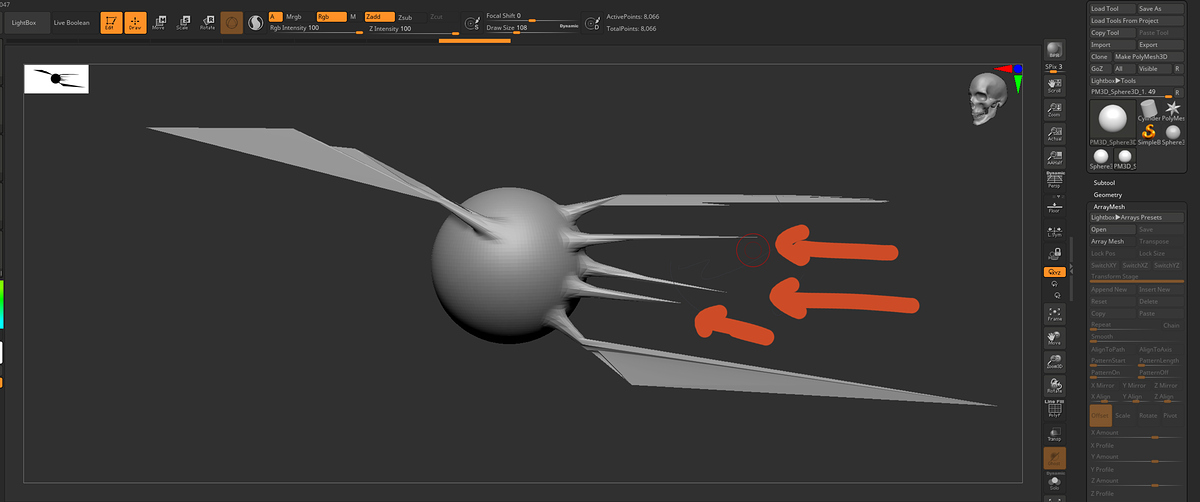Toggle L.Sym local symmetry
This screenshot has width=1200, height=502.
point(1054,229)
